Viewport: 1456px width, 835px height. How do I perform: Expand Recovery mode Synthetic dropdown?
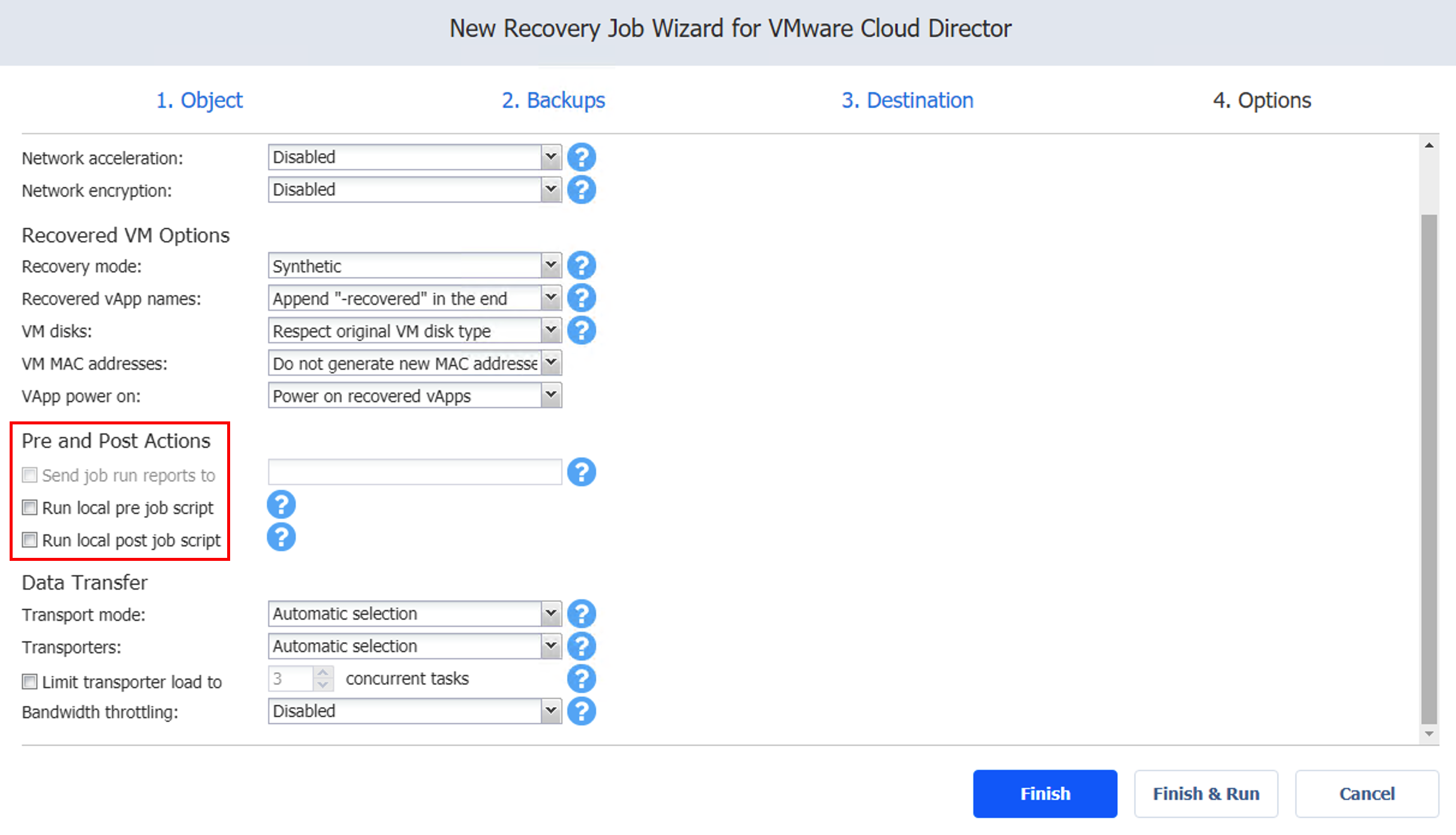415,266
